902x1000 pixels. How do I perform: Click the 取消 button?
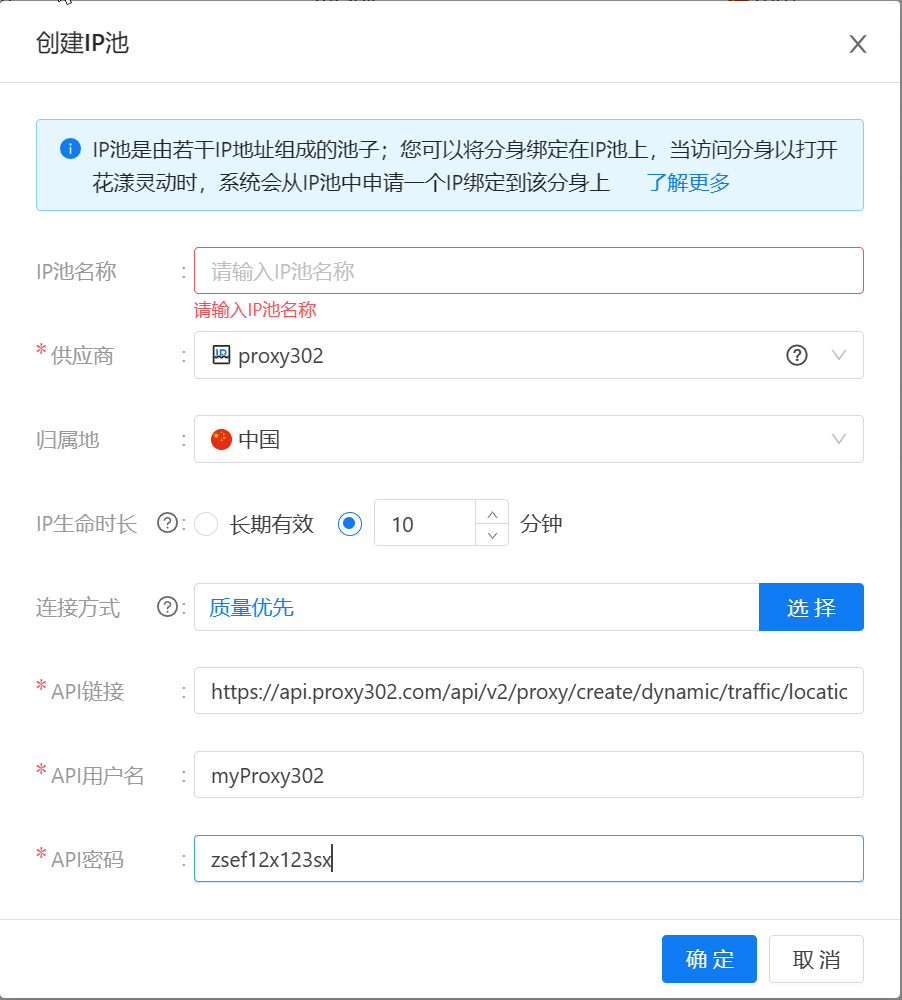point(816,959)
